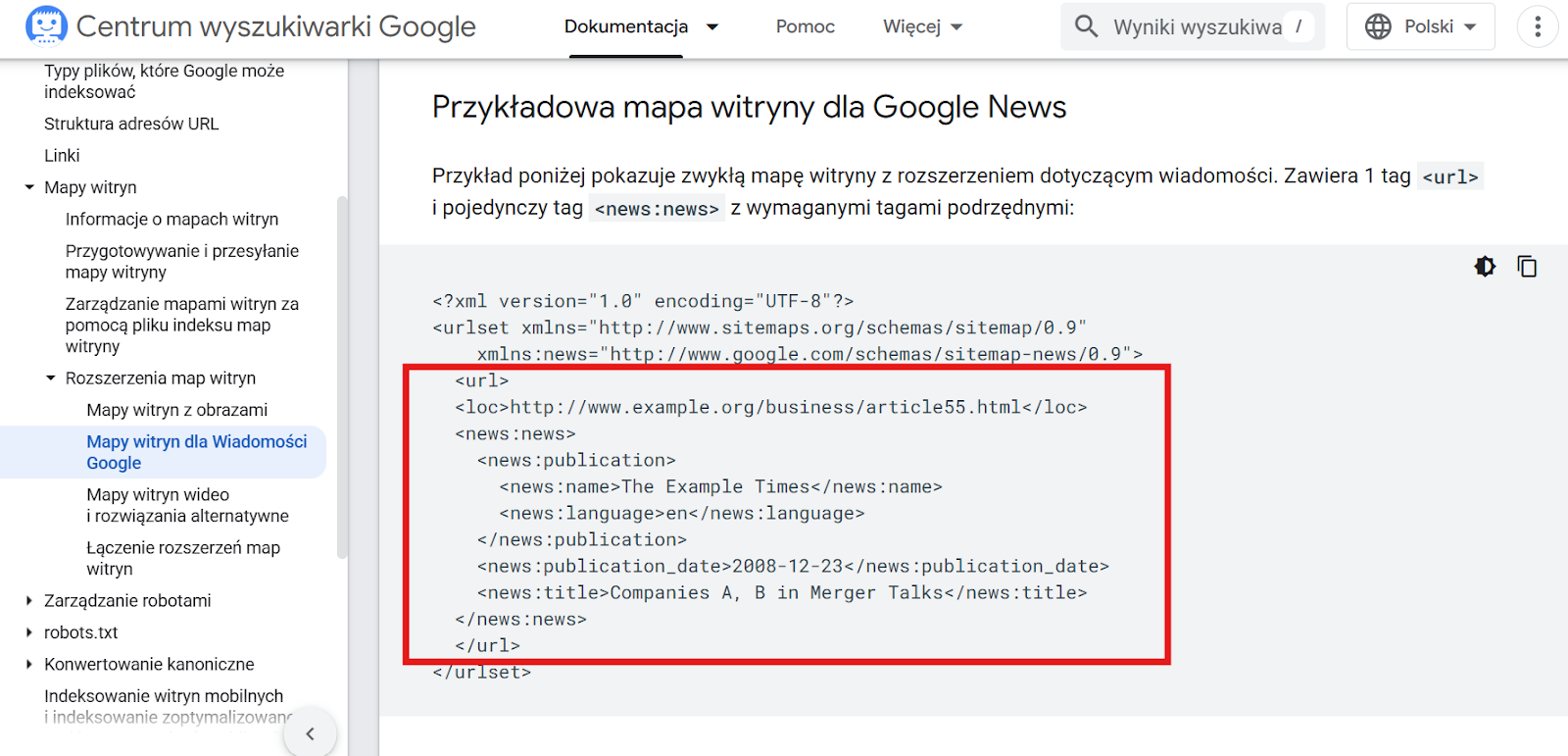Open the Dokumentacja dropdown arrow
The width and height of the screenshot is (1568, 756).
tap(712, 26)
